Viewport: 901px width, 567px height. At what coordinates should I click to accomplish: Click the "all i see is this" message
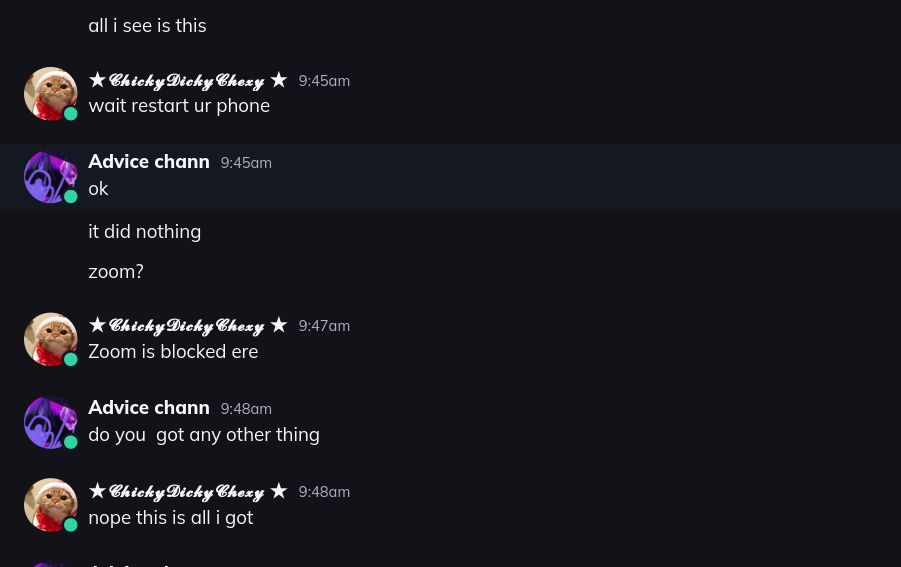click(x=147, y=26)
